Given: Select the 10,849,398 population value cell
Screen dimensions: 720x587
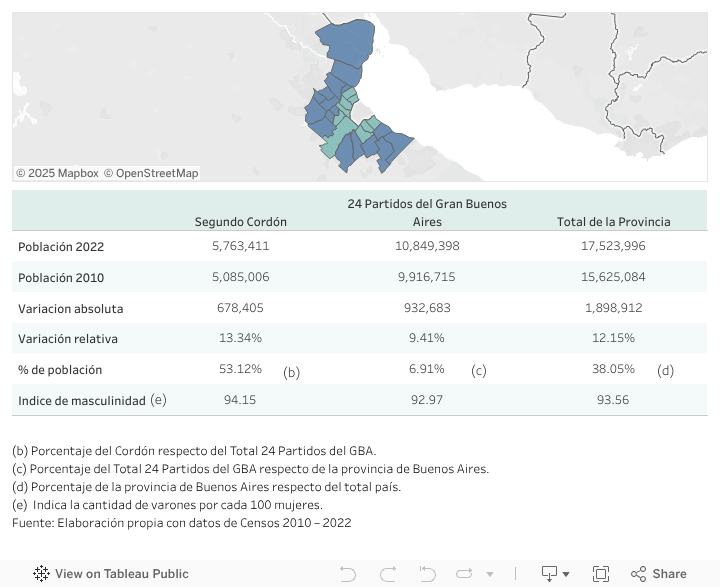Looking at the screenshot, I should coord(427,246).
